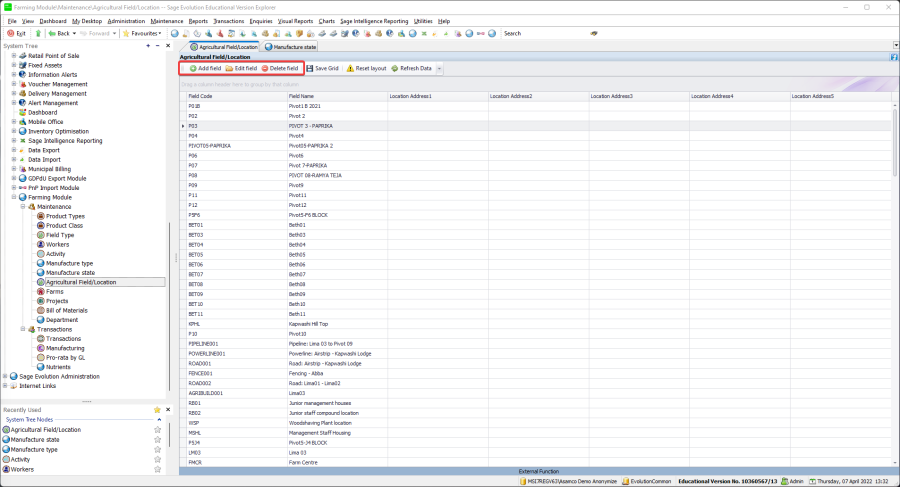
Task: Open the Favourites dropdown in toolbar
Action: click(x=146, y=33)
